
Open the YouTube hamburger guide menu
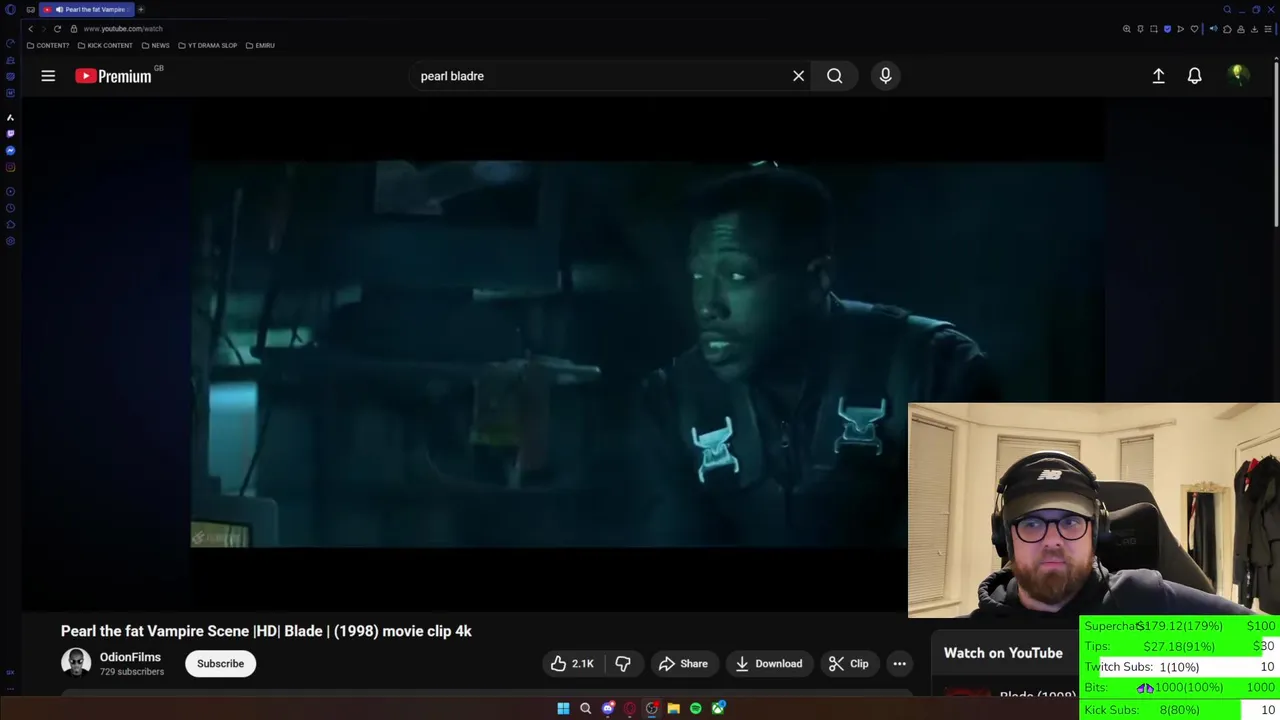48,76
